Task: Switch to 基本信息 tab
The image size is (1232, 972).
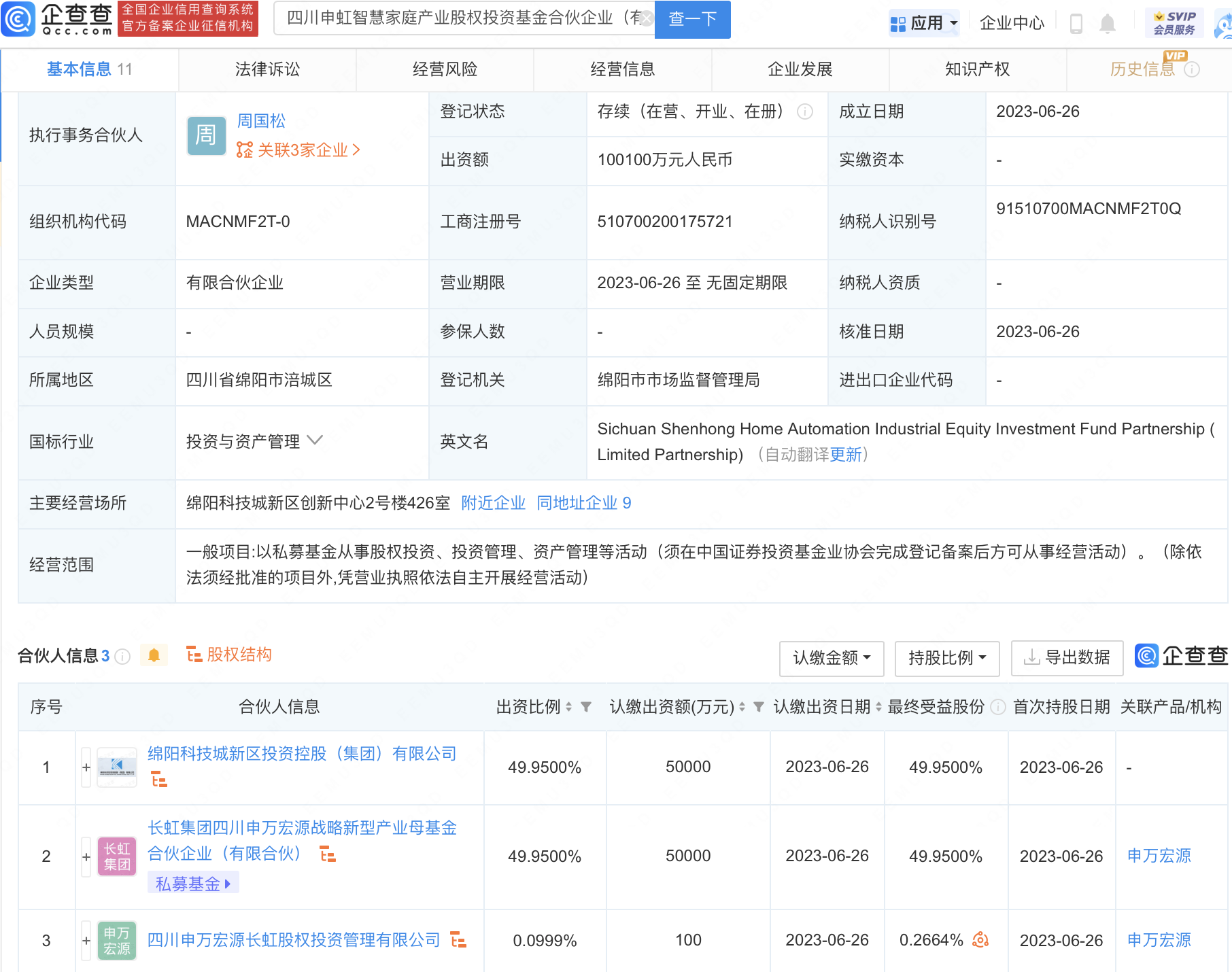Action: coord(89,69)
